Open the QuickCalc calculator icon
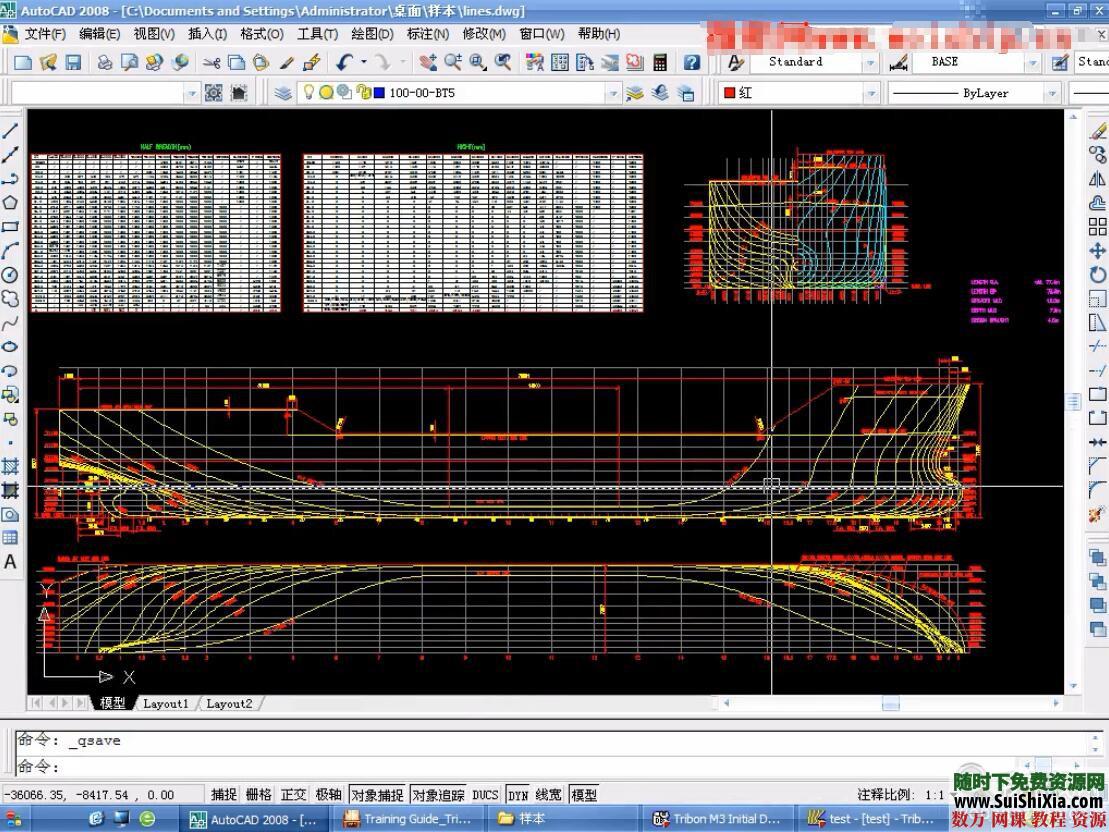Image resolution: width=1109 pixels, height=832 pixels. click(x=660, y=62)
